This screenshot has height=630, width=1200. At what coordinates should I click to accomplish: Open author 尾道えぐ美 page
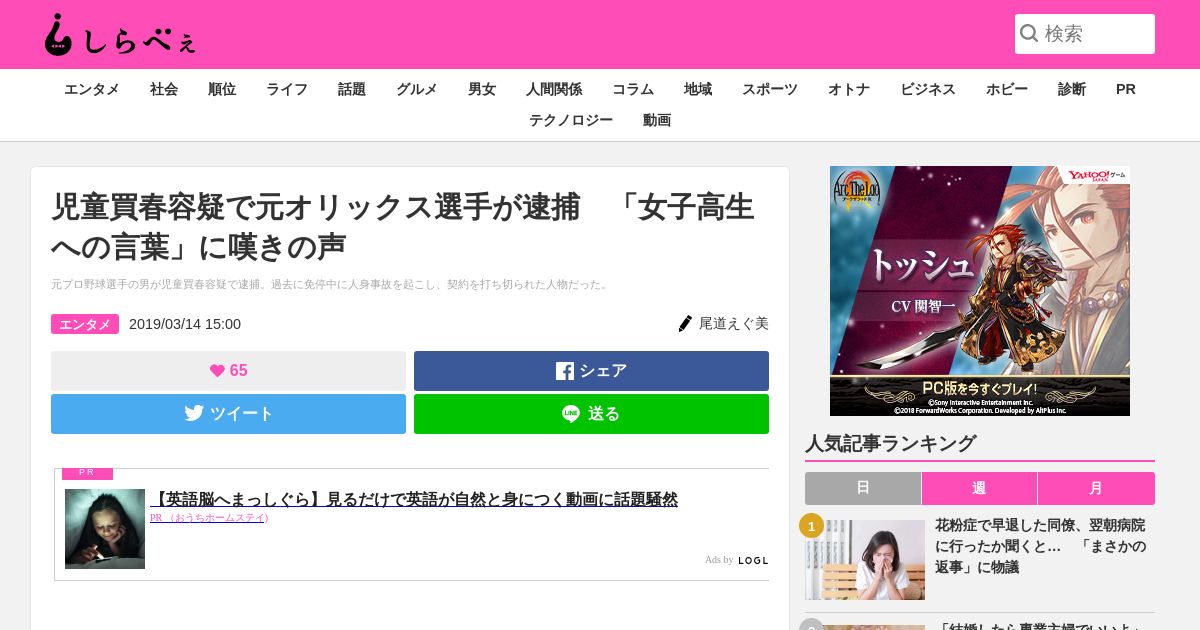[733, 324]
